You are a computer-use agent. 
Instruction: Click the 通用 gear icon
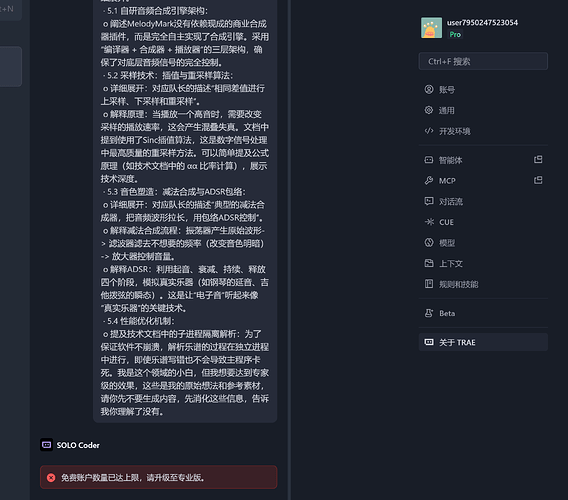click(x=429, y=110)
